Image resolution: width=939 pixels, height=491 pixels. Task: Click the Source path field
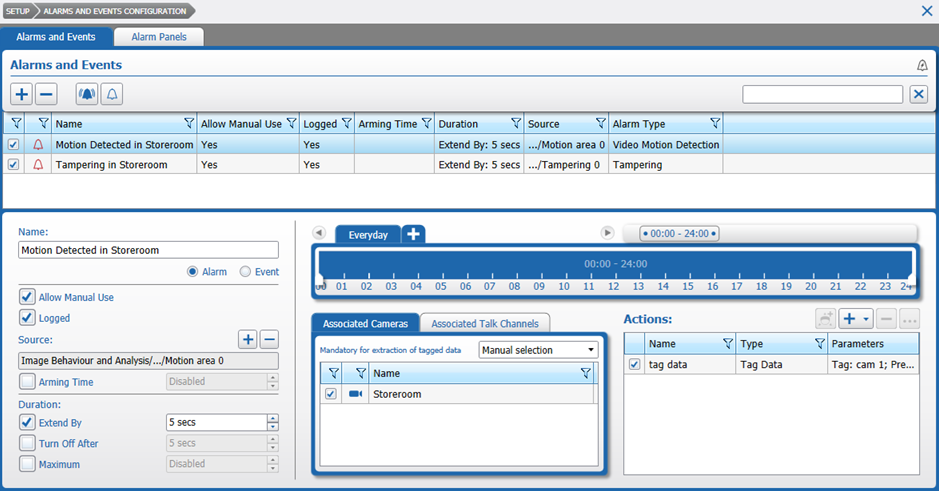148,360
